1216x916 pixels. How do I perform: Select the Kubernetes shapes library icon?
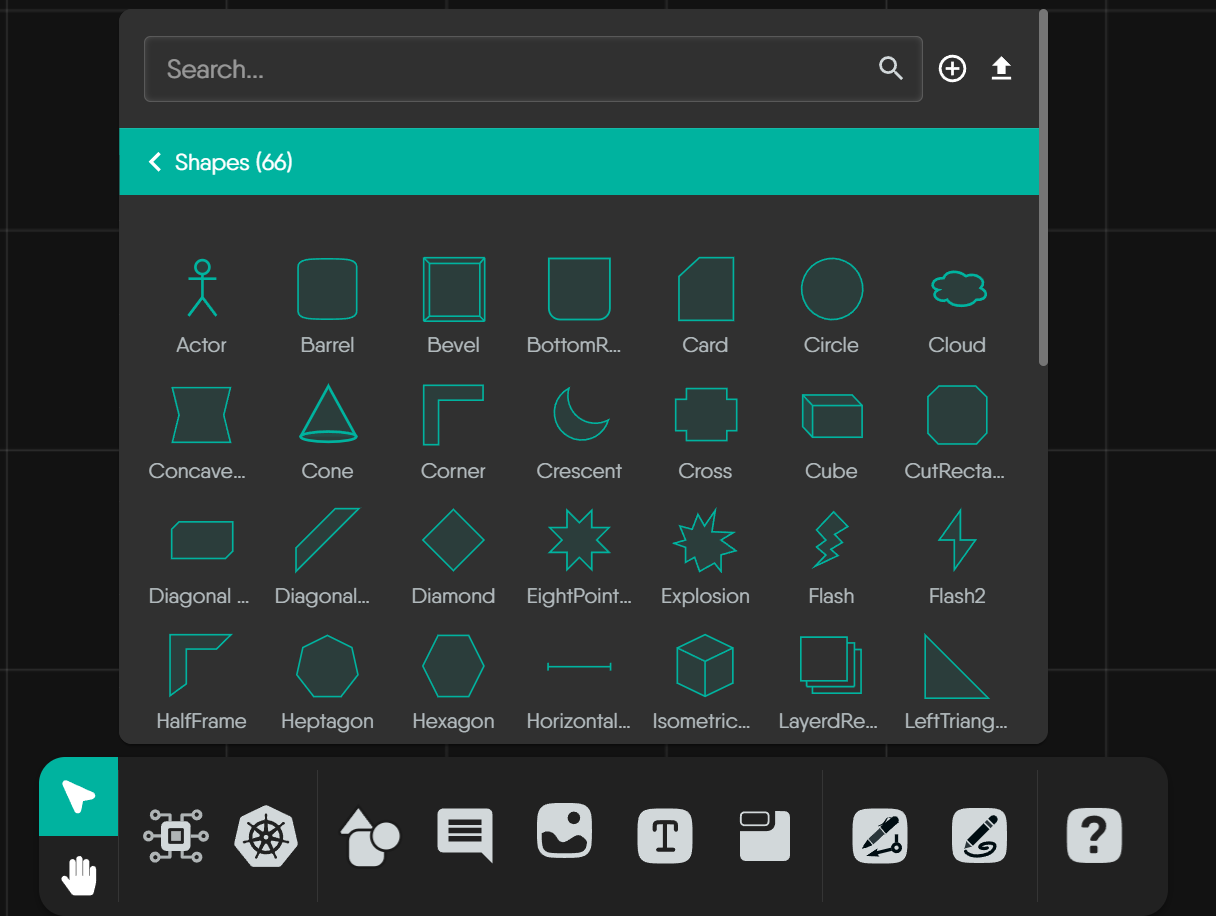pyautogui.click(x=265, y=838)
